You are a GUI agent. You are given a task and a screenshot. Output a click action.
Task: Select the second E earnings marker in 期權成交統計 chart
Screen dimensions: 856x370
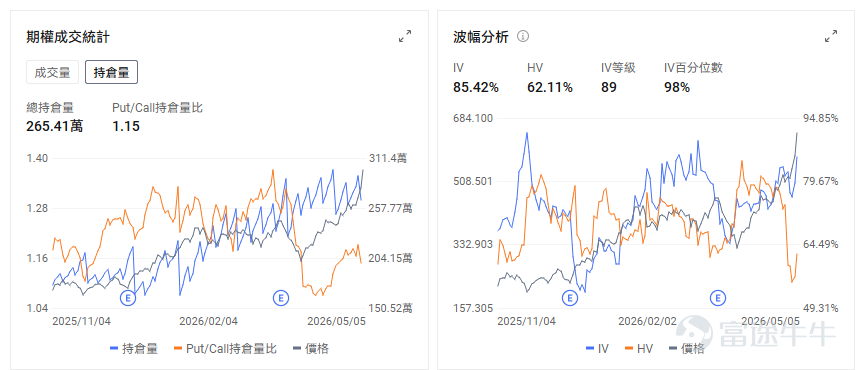281,298
